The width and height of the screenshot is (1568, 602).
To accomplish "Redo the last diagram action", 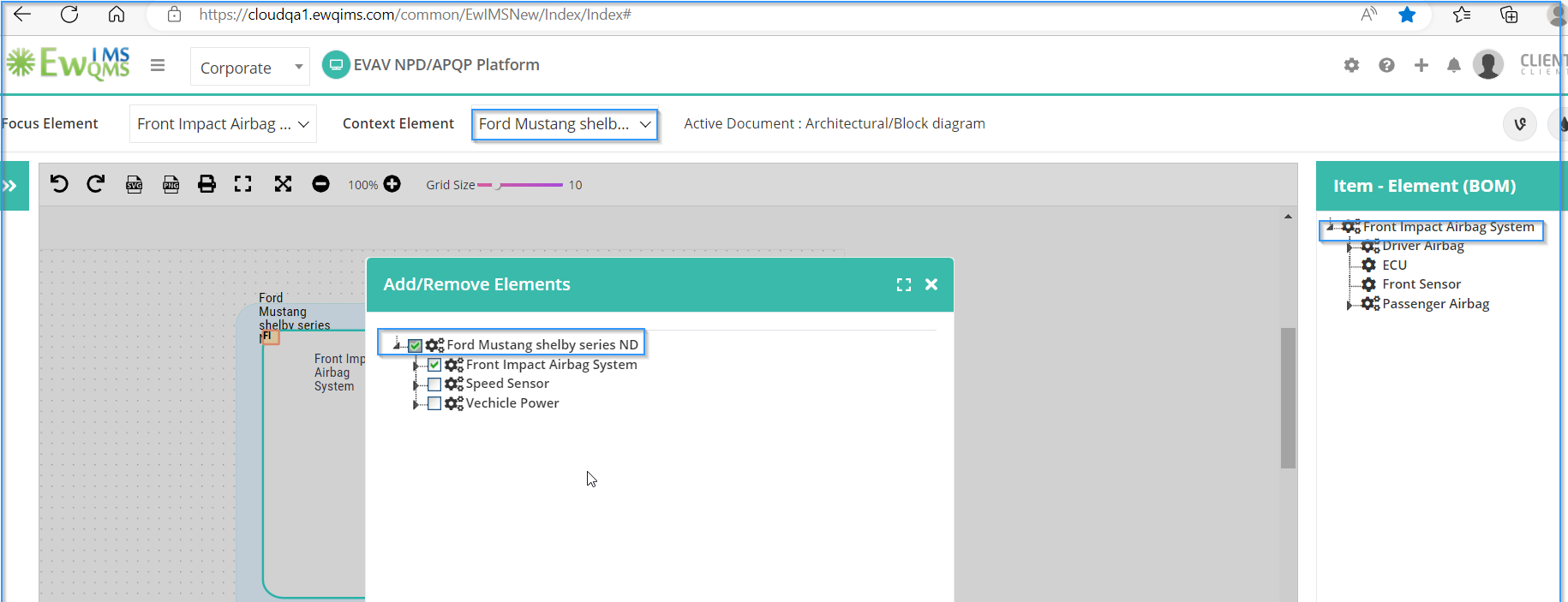I will [x=96, y=184].
